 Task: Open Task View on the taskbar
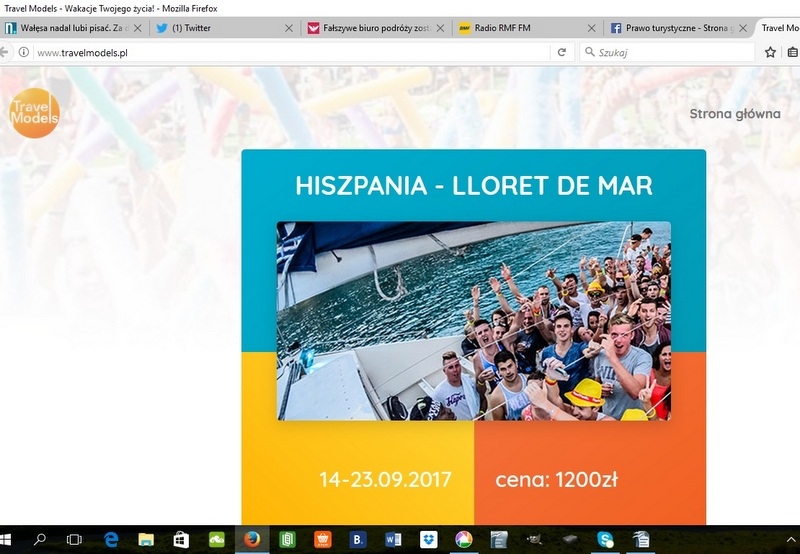(74, 539)
